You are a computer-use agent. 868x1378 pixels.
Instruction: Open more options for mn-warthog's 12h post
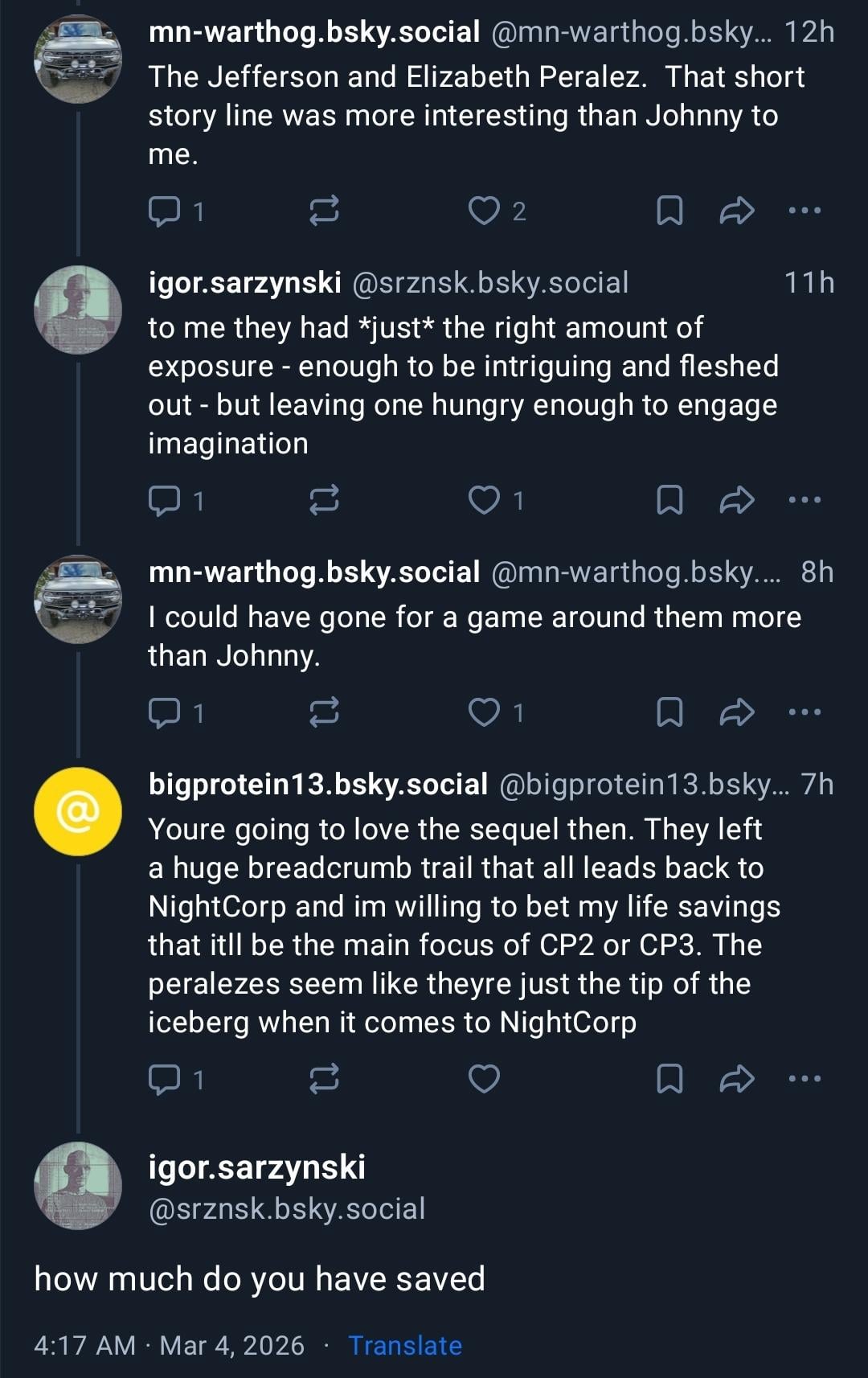click(805, 211)
